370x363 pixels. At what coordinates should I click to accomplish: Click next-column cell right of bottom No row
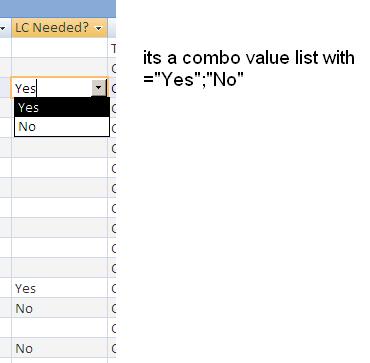pyautogui.click(x=112, y=348)
